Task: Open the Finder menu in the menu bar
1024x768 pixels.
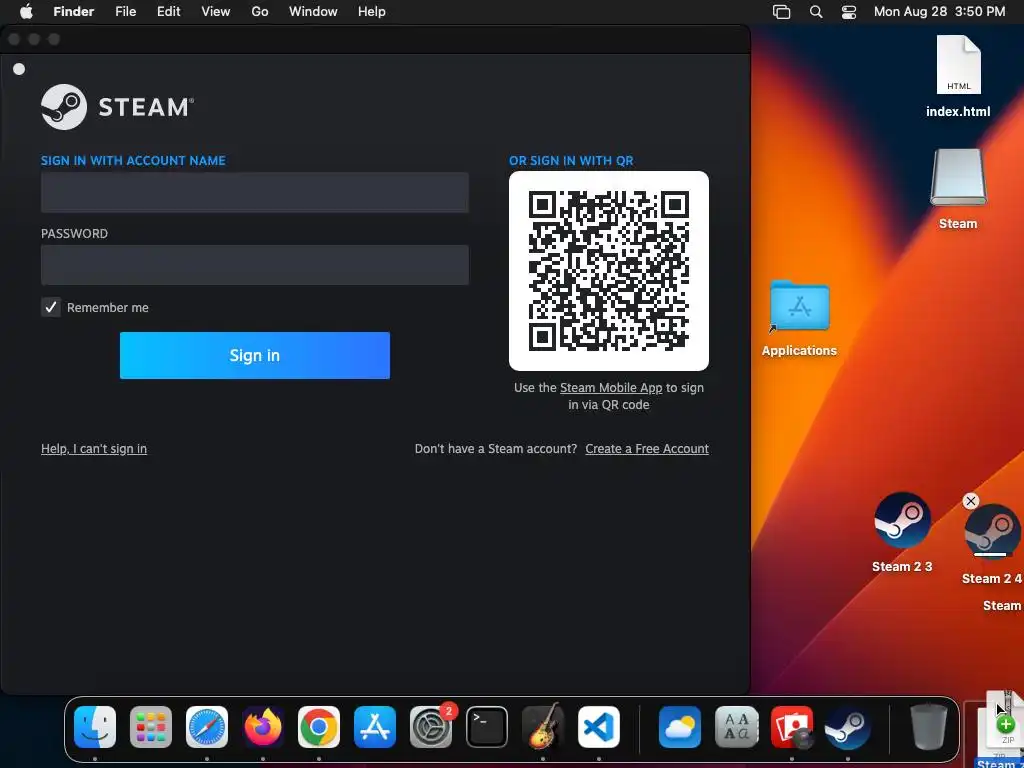Action: pyautogui.click(x=74, y=11)
